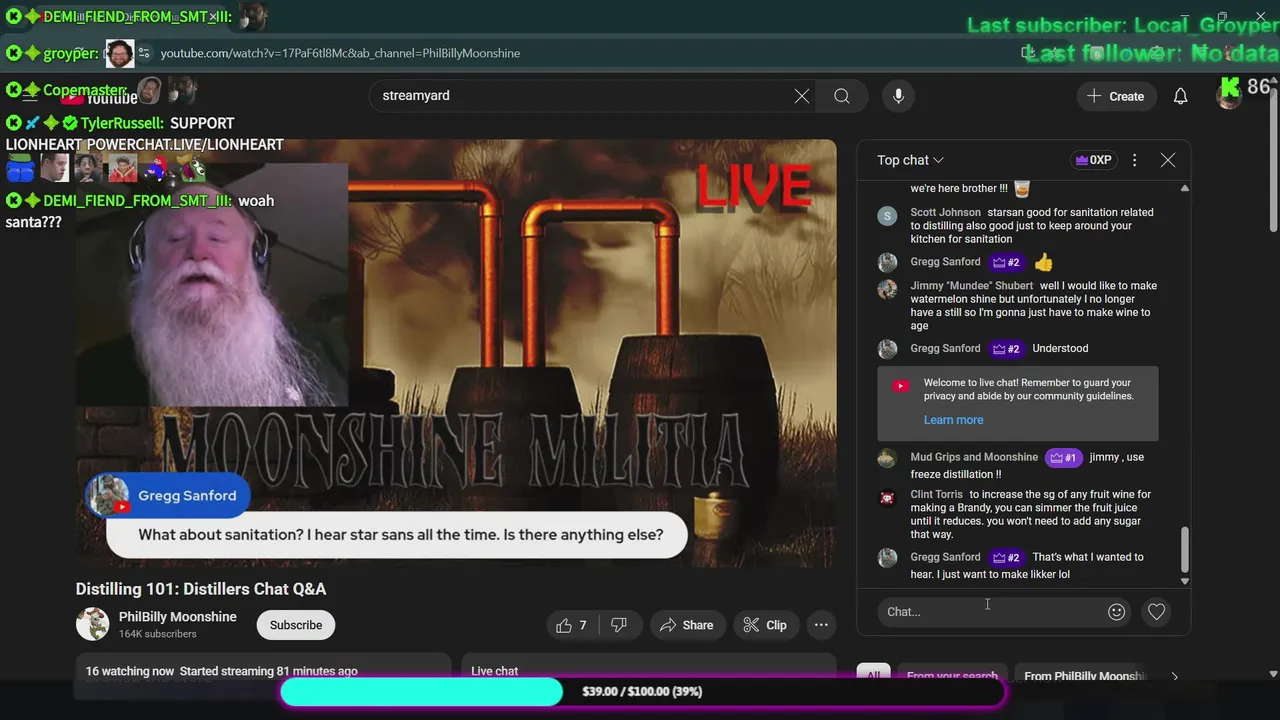This screenshot has width=1280, height=720.
Task: Open the Create menu
Action: coord(1116,96)
